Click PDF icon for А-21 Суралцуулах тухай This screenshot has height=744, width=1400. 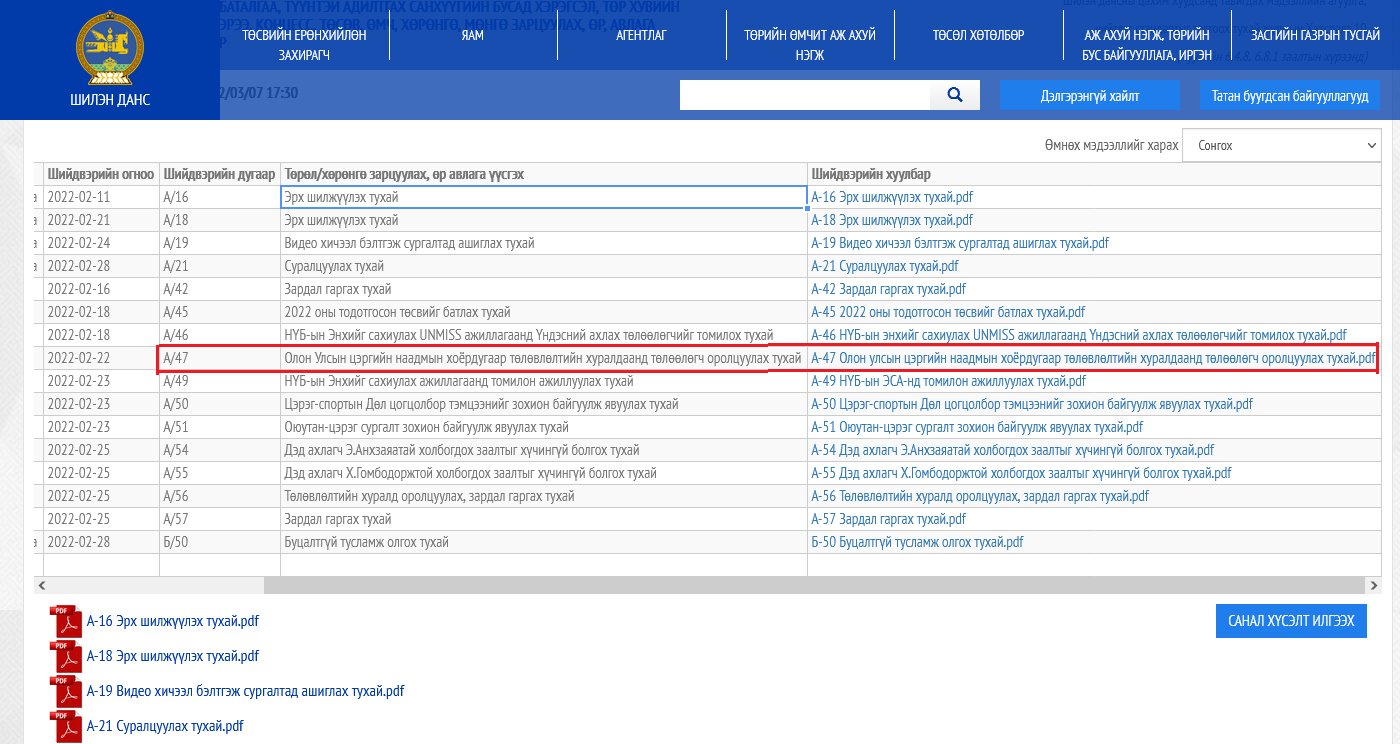[x=67, y=726]
